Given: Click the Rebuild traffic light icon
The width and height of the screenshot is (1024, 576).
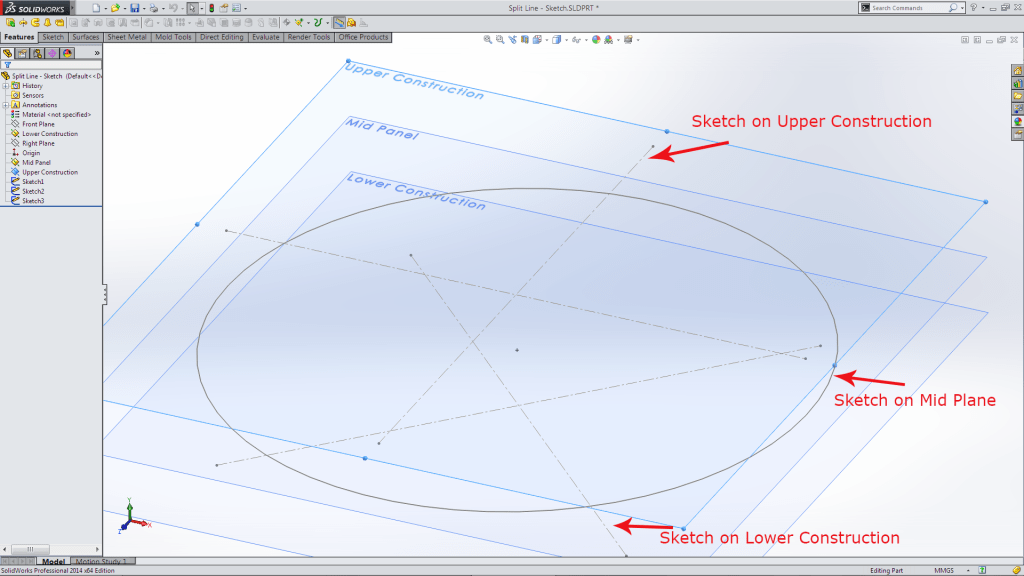Looking at the screenshot, I should pyautogui.click(x=211, y=8).
